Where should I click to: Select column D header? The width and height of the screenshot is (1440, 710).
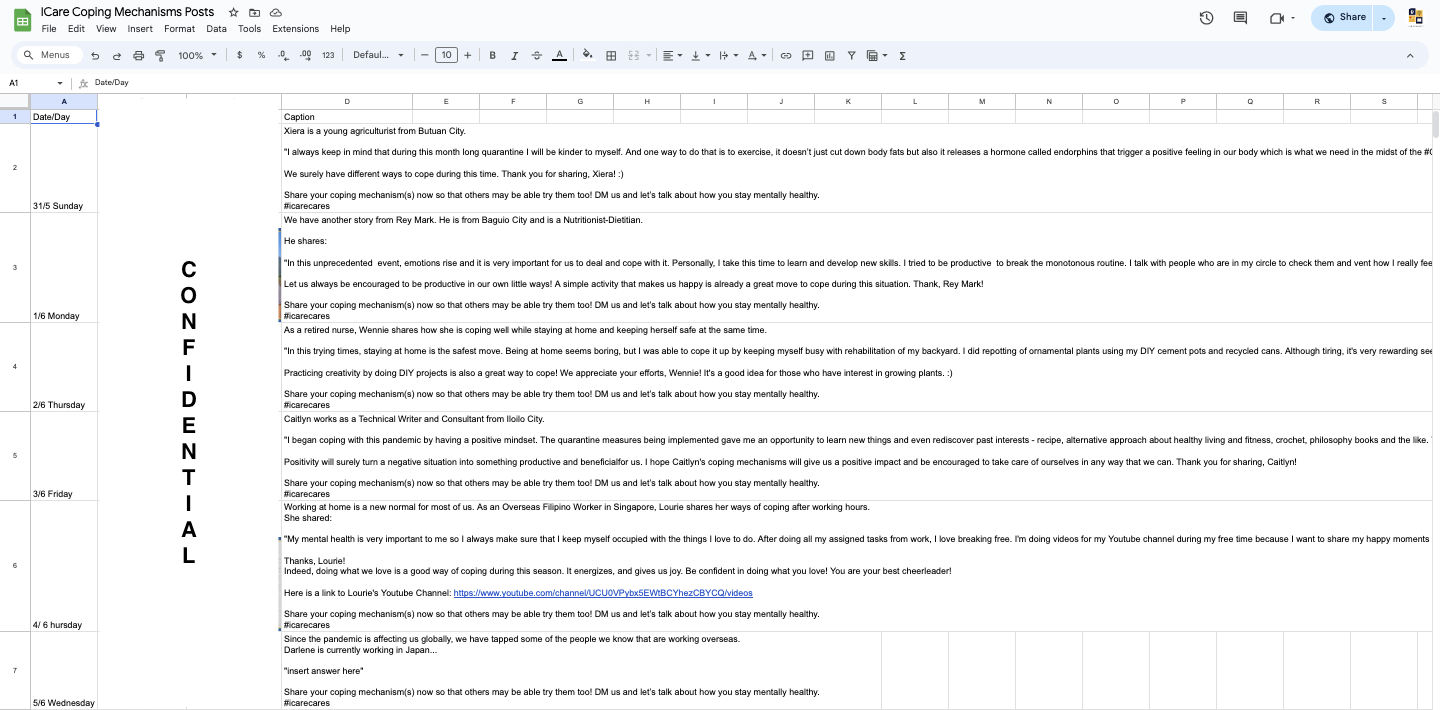(346, 102)
